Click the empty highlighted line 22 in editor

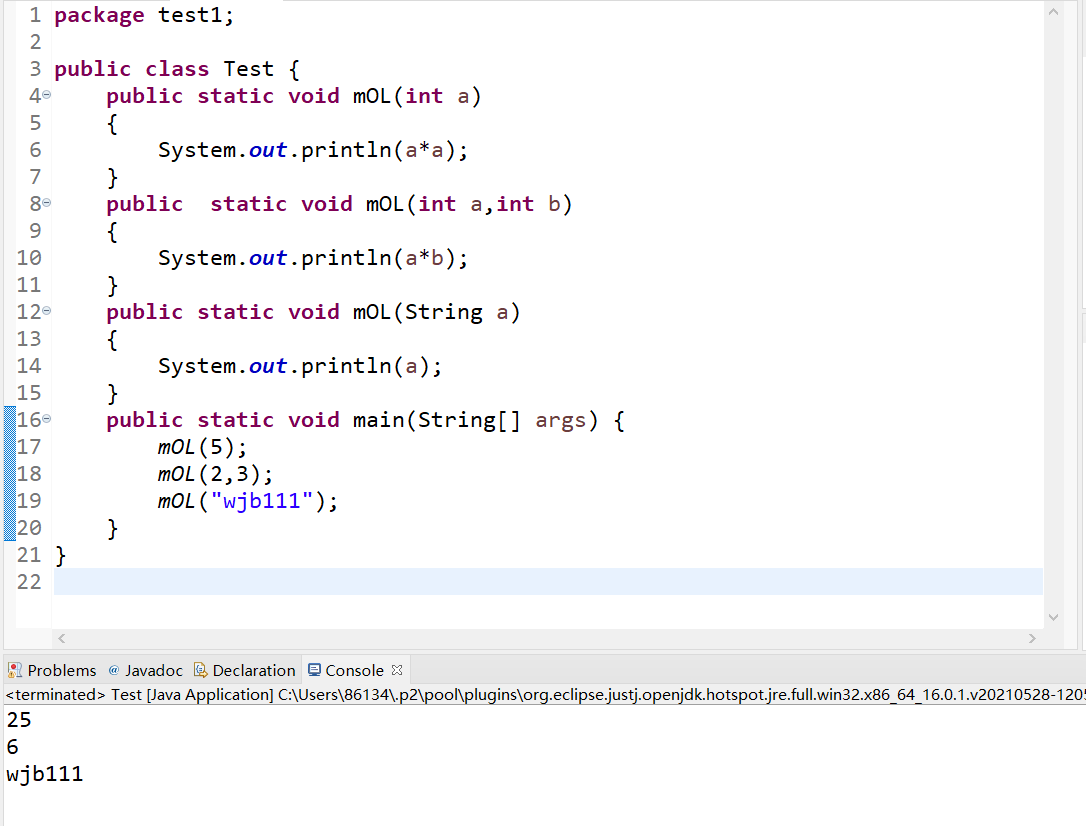pos(548,582)
